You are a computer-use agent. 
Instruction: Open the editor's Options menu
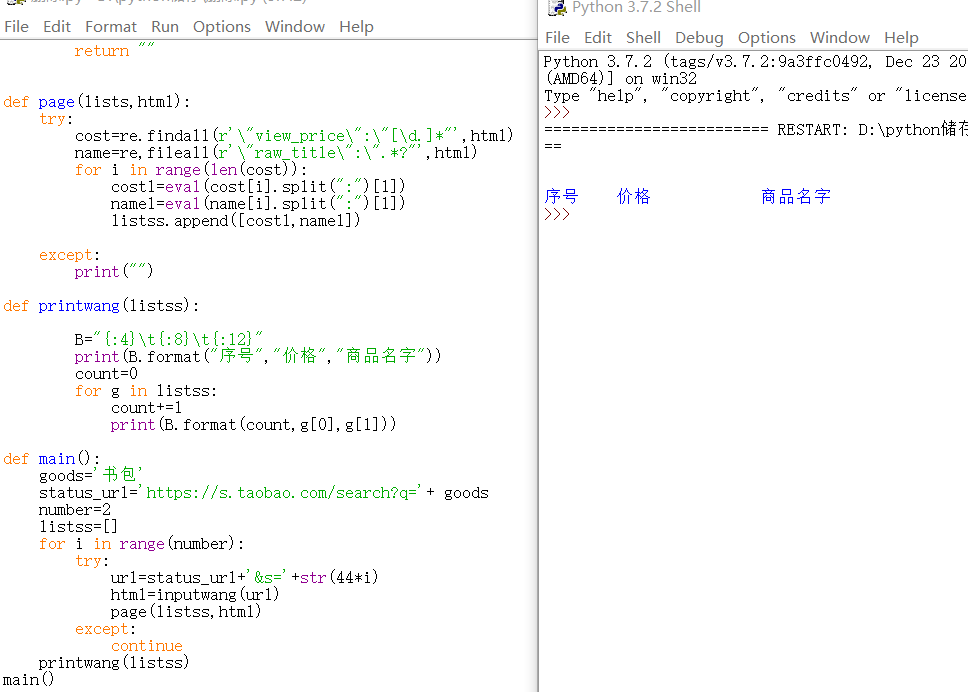pos(222,27)
